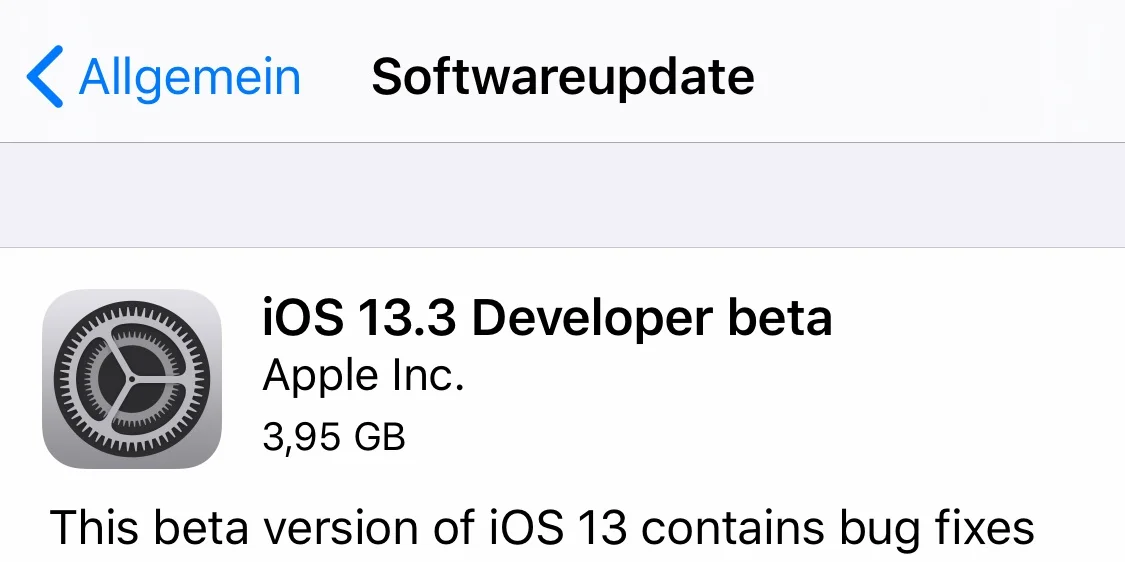Tap blank space right of Apple Inc.
Viewport: 1125px width, 562px height.
789,376
